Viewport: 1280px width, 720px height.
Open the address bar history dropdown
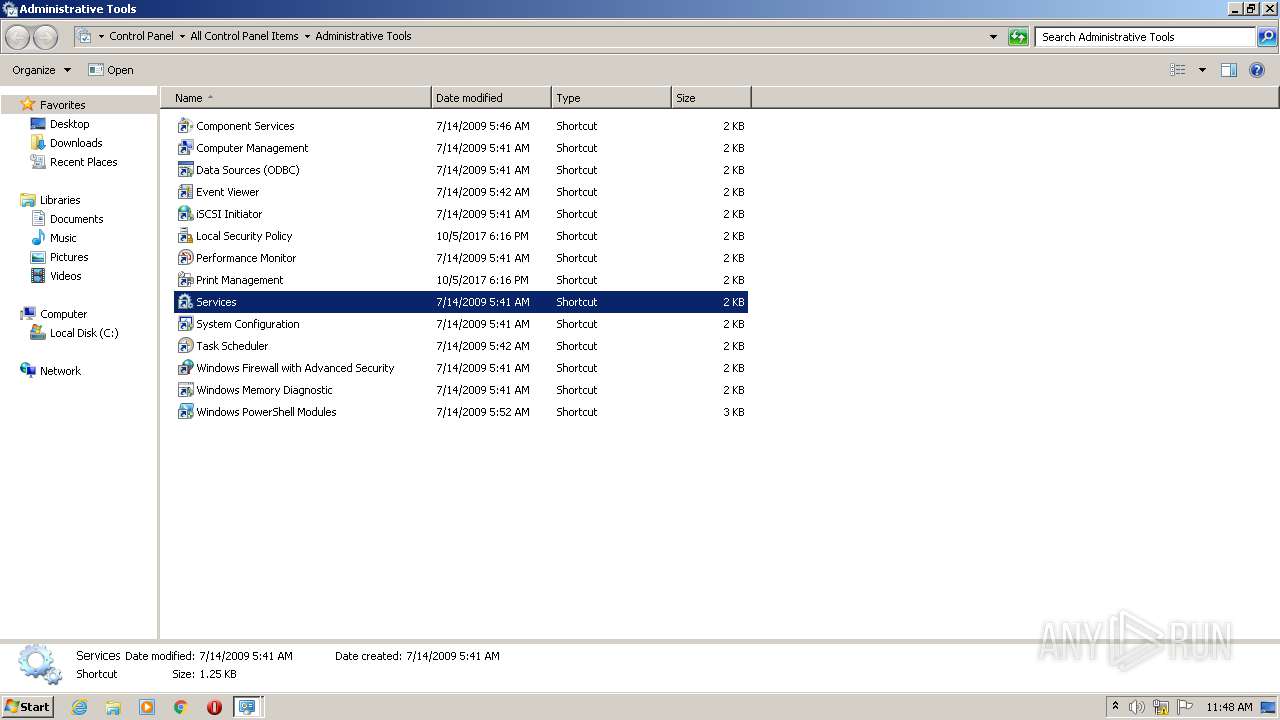(x=993, y=37)
